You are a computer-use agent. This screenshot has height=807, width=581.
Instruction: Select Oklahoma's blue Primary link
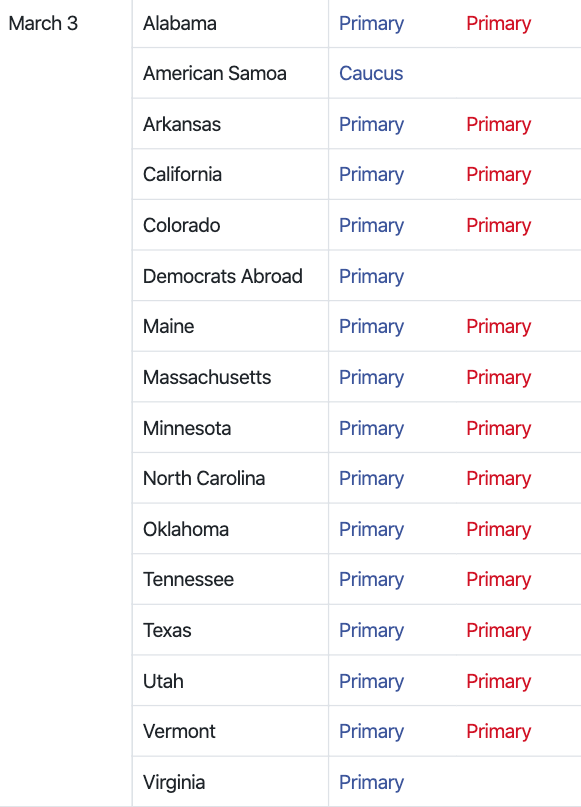(x=371, y=529)
